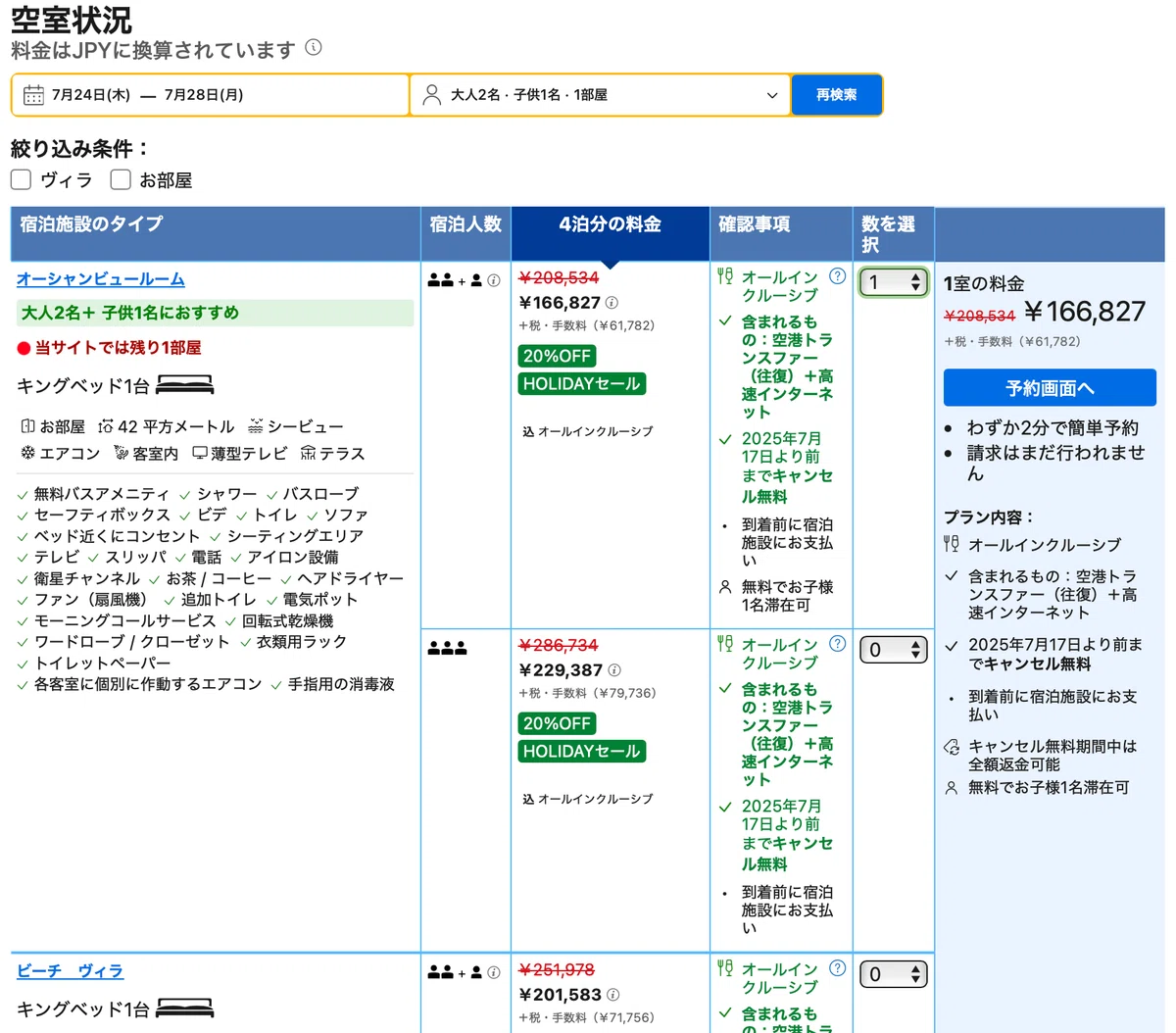The width and height of the screenshot is (1176, 1033).
Task: Open the ビーチ ヴィラ link
Action: [x=71, y=971]
